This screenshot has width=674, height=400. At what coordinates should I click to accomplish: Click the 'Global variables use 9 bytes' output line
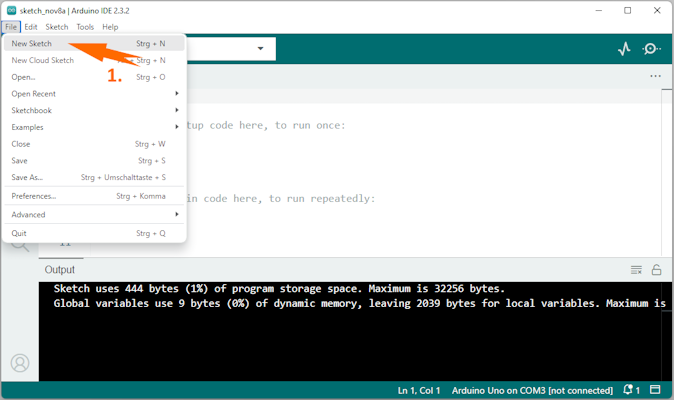coord(359,303)
